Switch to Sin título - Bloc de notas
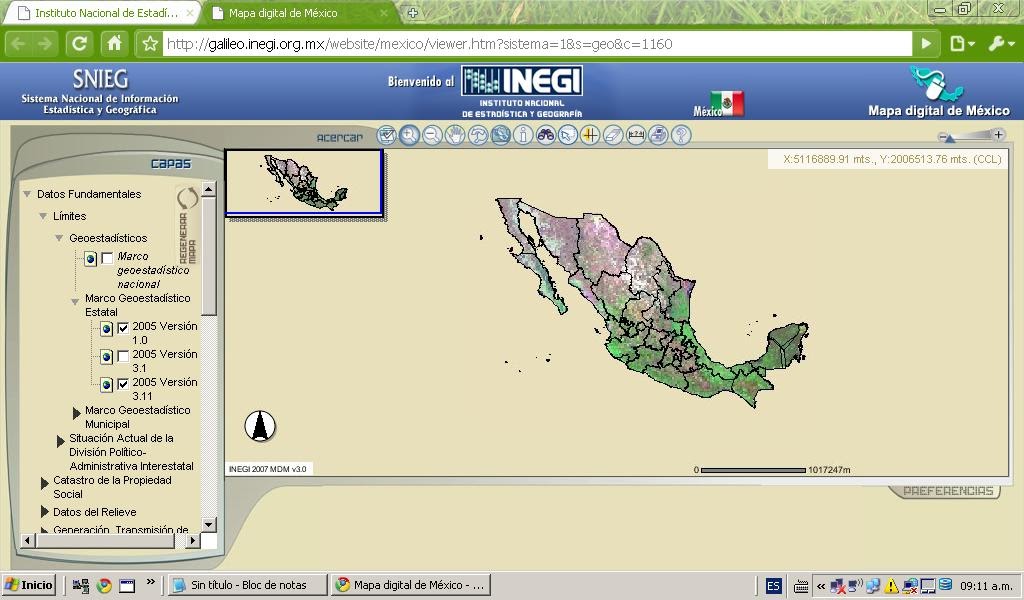This screenshot has height=600, width=1024. click(x=248, y=585)
